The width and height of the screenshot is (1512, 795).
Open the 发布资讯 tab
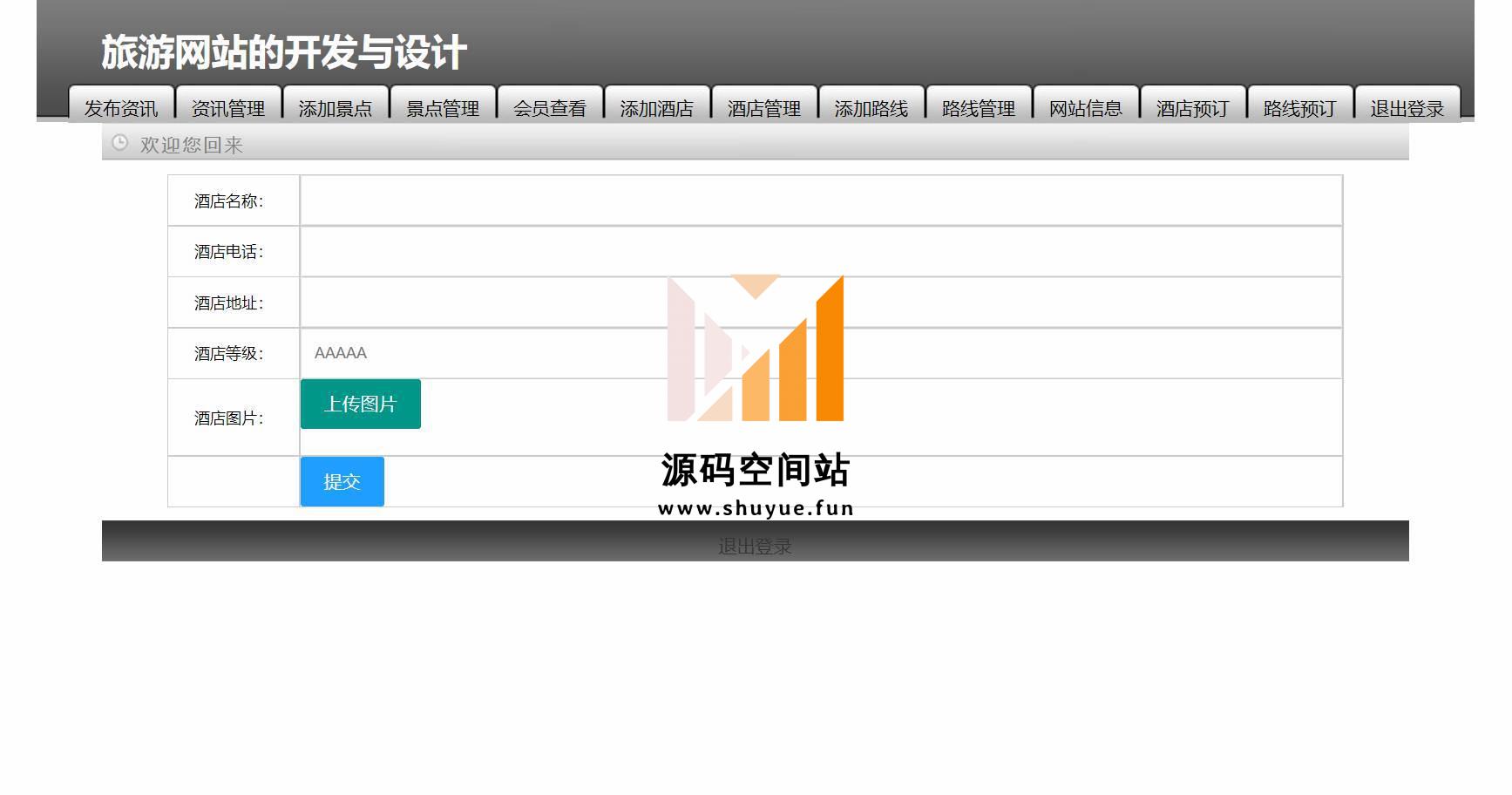coord(122,105)
